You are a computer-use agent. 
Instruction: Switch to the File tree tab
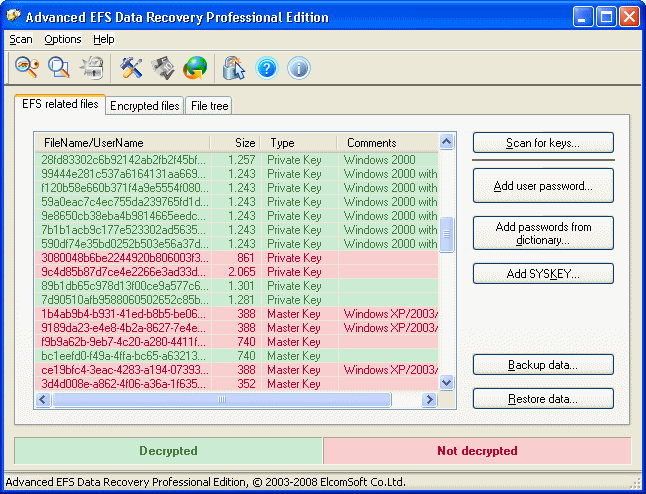(209, 105)
